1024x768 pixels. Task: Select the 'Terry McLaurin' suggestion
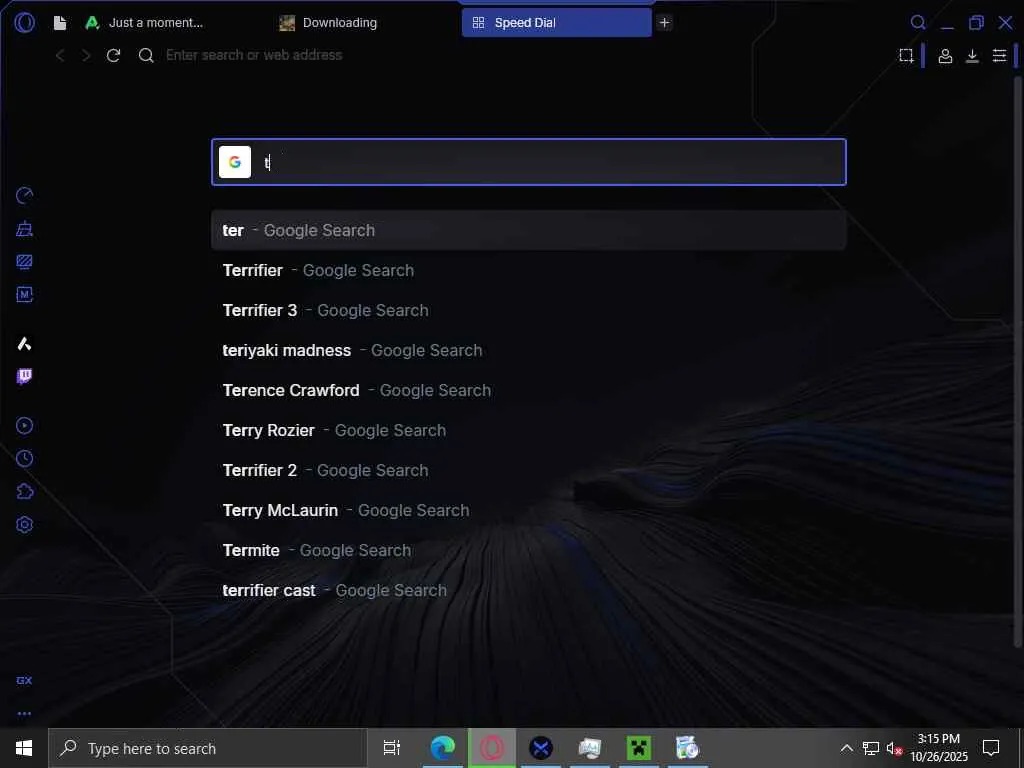[529, 510]
